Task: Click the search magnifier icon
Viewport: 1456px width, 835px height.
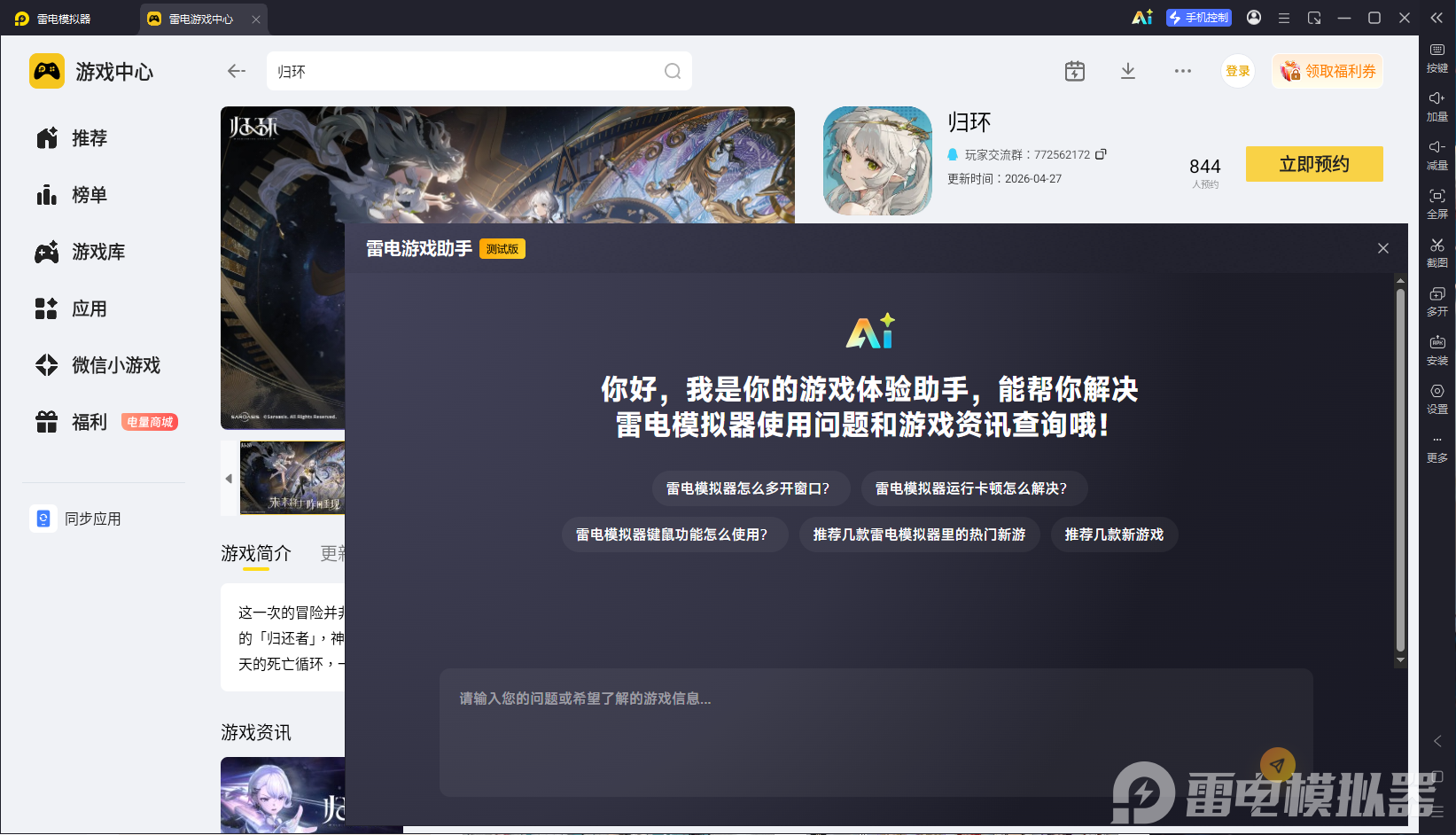Action: [x=673, y=71]
